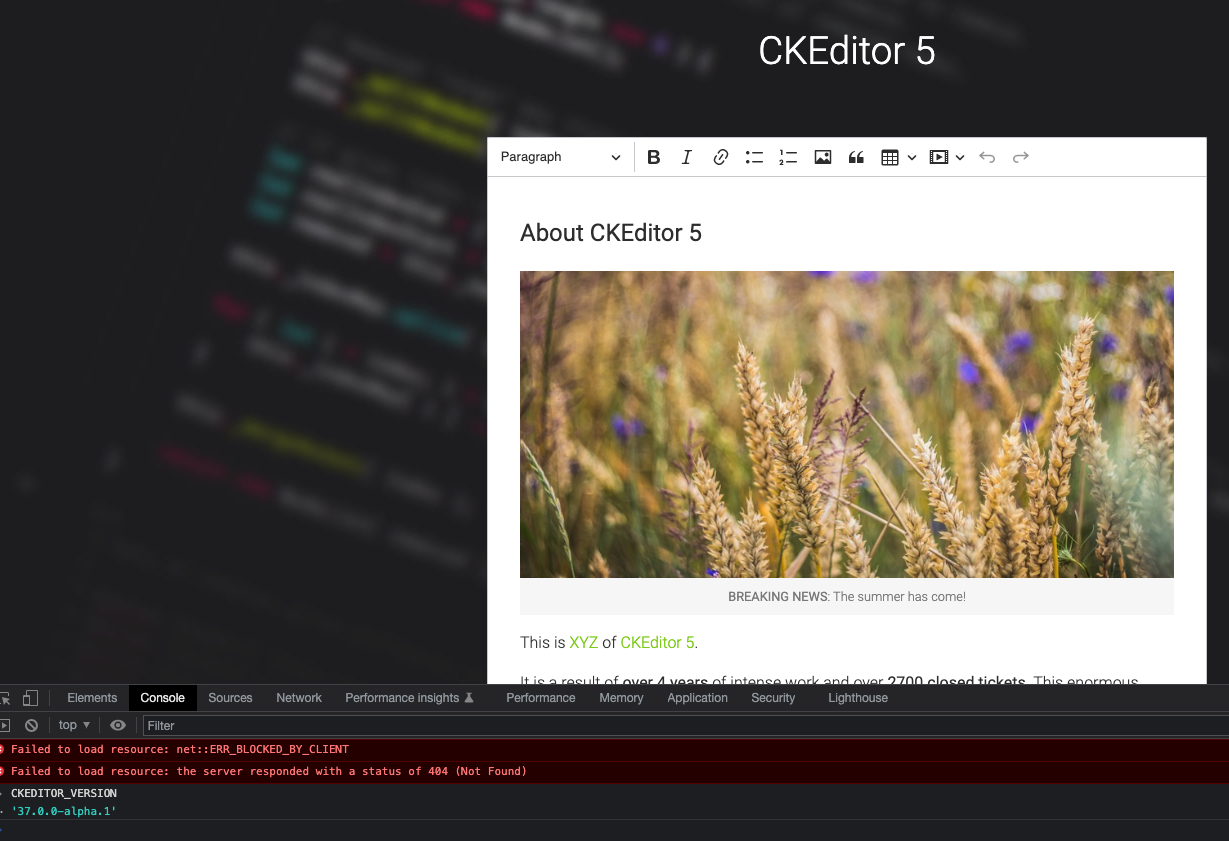Insert an image via the toolbar

tap(822, 157)
